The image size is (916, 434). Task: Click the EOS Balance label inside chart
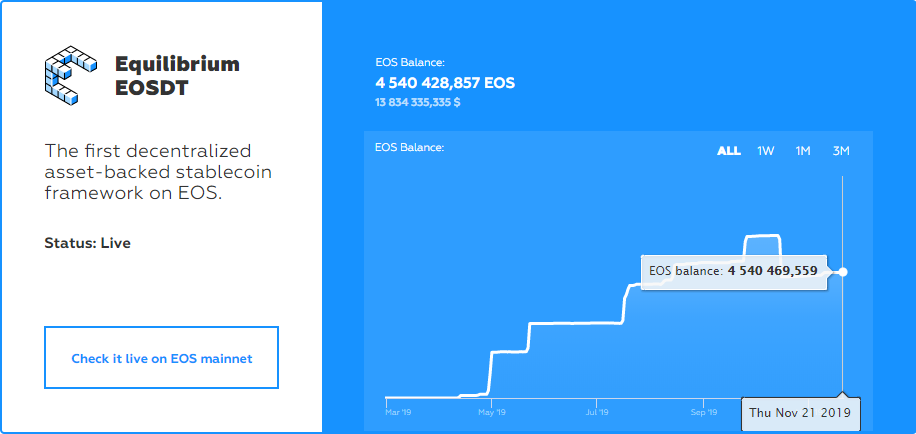[409, 148]
